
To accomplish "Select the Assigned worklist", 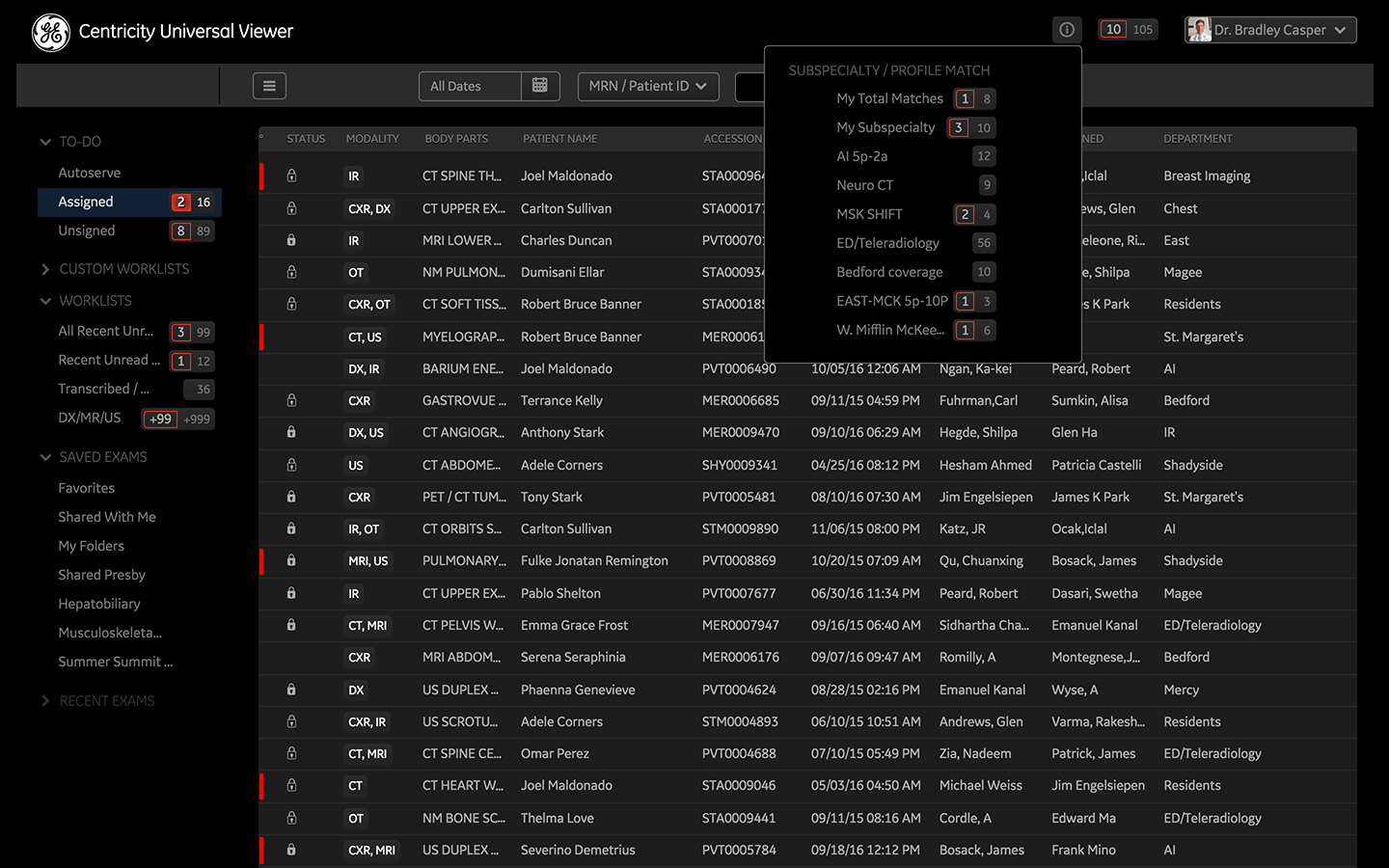I will pos(129,202).
